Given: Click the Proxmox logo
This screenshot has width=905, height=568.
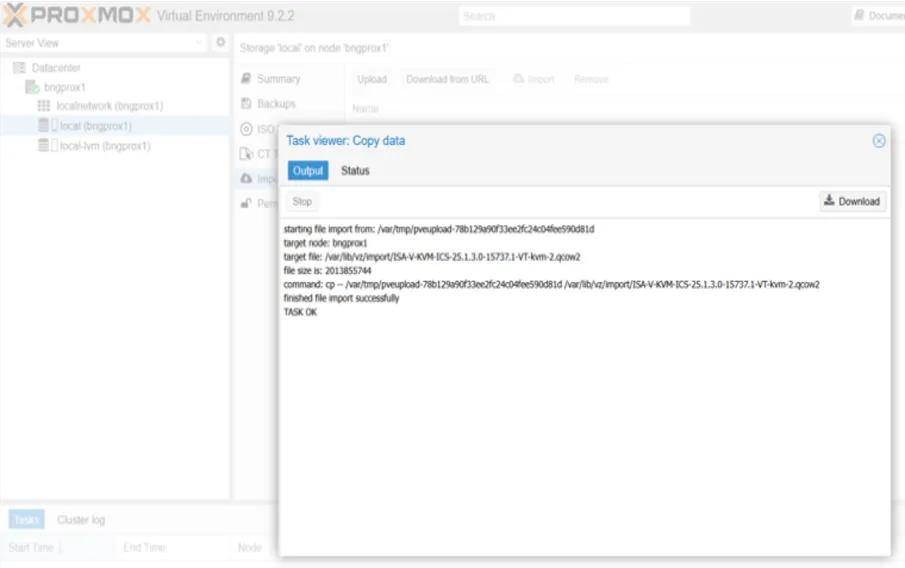Looking at the screenshot, I should click(x=77, y=15).
